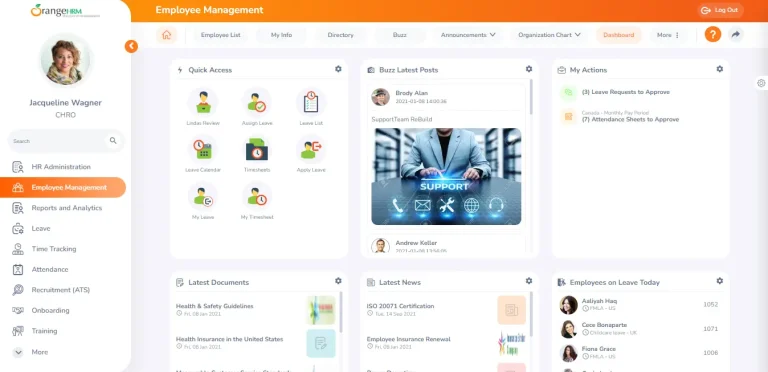Open Recruitment (ATS) in the sidebar
The height and width of the screenshot is (372, 768).
coord(62,290)
